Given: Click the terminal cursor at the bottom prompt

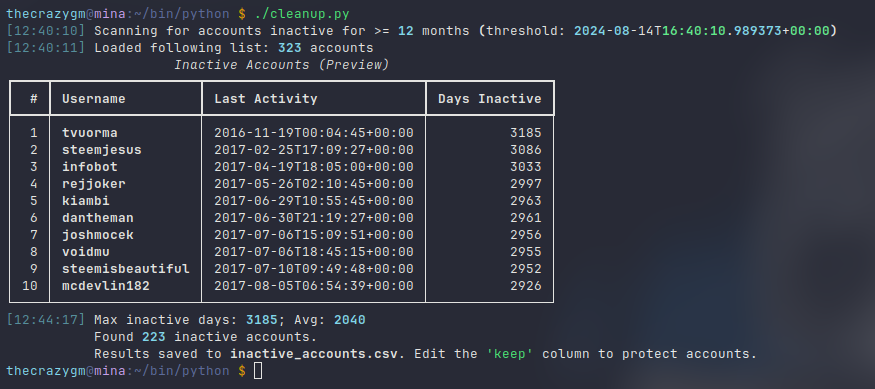Looking at the screenshot, I should pos(258,371).
